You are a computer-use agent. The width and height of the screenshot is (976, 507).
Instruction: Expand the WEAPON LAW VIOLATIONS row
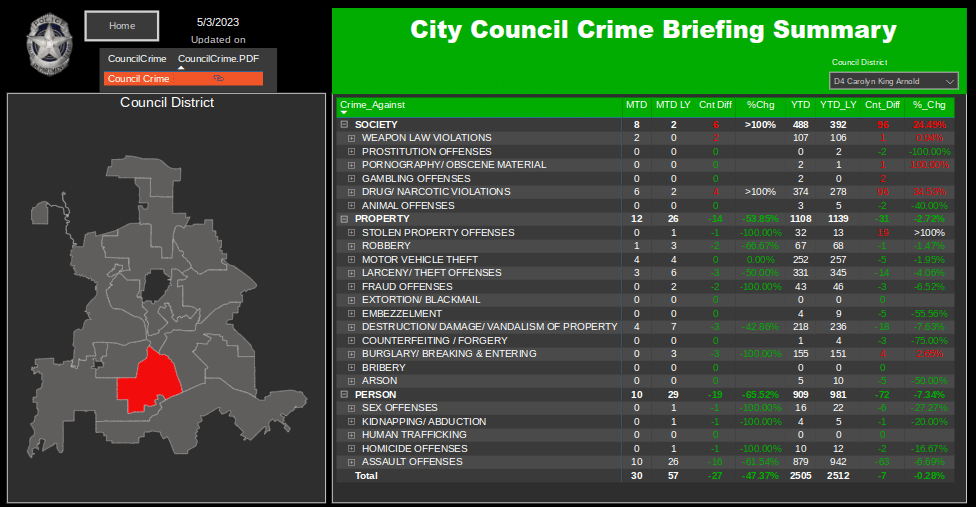(351, 138)
